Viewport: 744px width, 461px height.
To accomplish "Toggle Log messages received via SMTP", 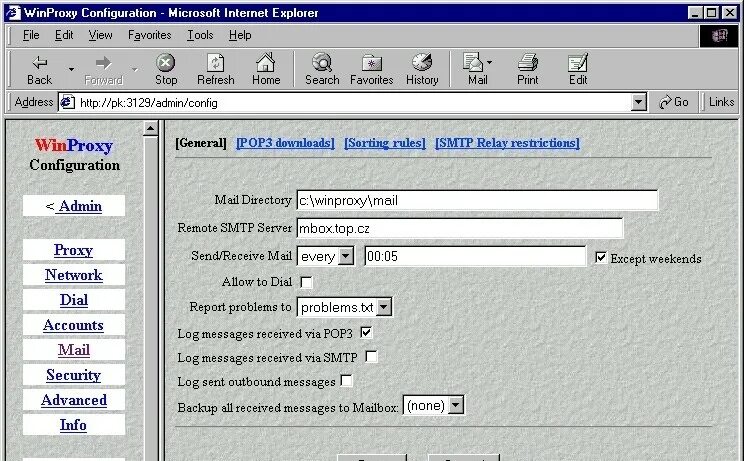I will (371, 357).
